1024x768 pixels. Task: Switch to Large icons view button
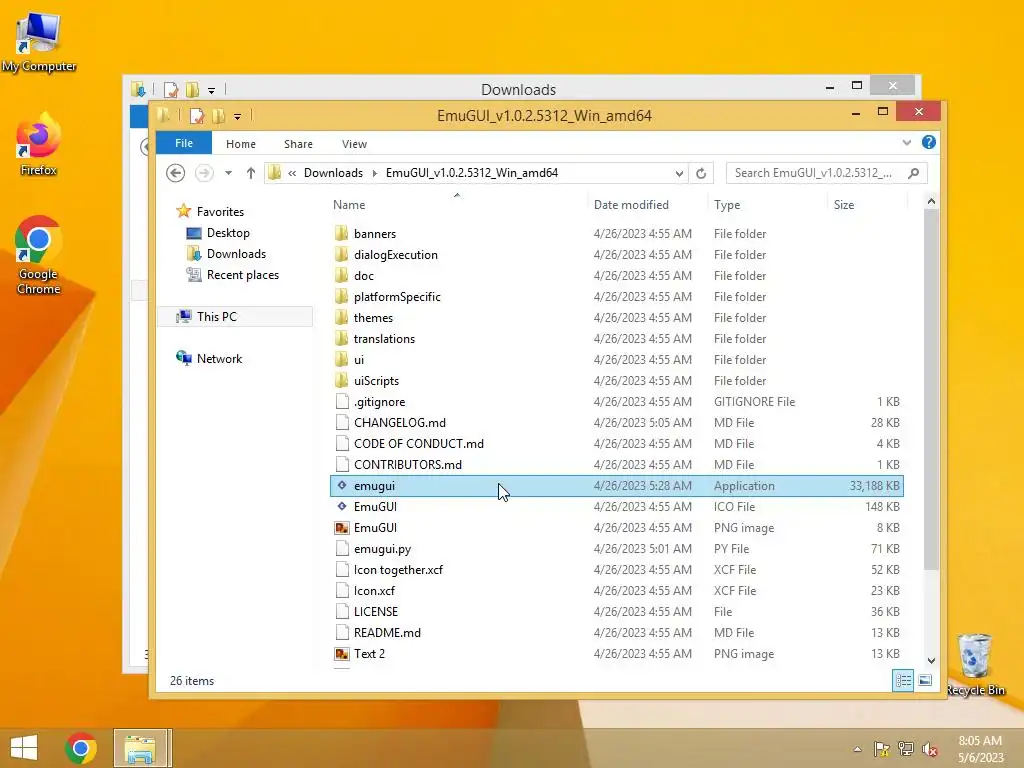pyautogui.click(x=925, y=680)
